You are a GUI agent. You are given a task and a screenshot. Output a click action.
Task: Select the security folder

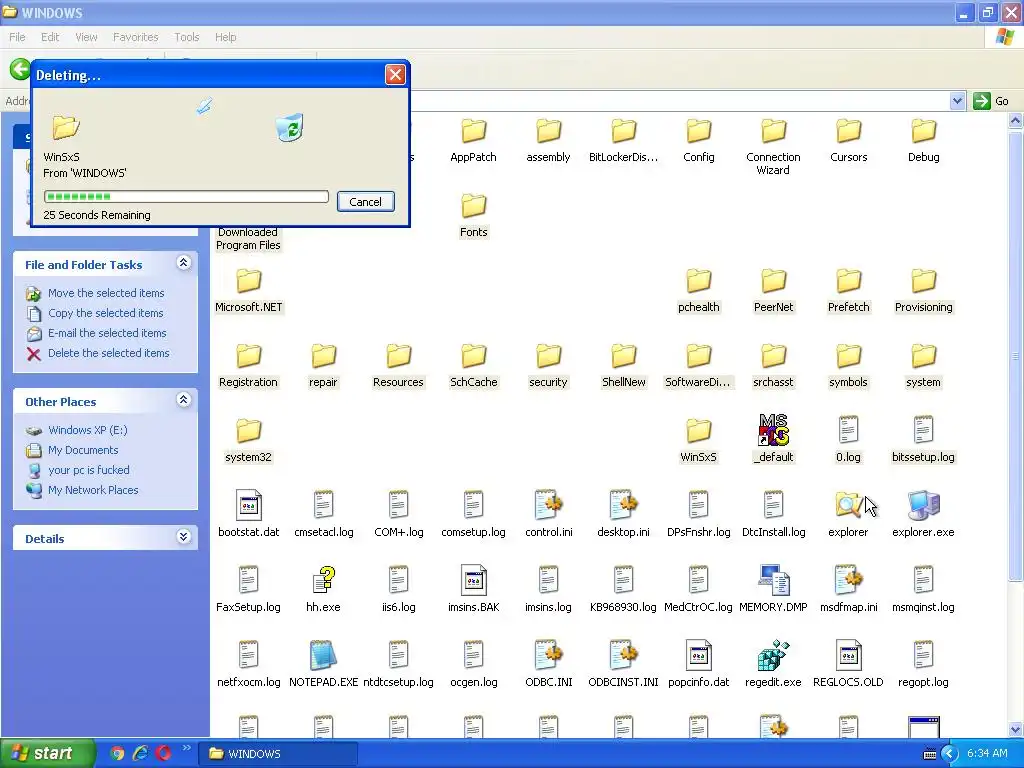coord(549,365)
